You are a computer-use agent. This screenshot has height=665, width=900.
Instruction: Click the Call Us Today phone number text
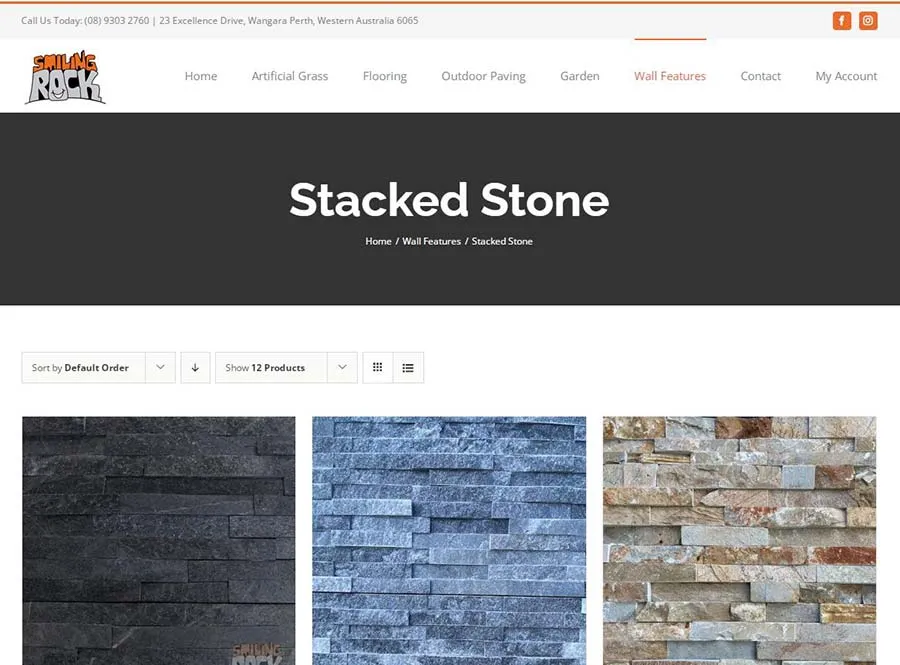tap(85, 21)
